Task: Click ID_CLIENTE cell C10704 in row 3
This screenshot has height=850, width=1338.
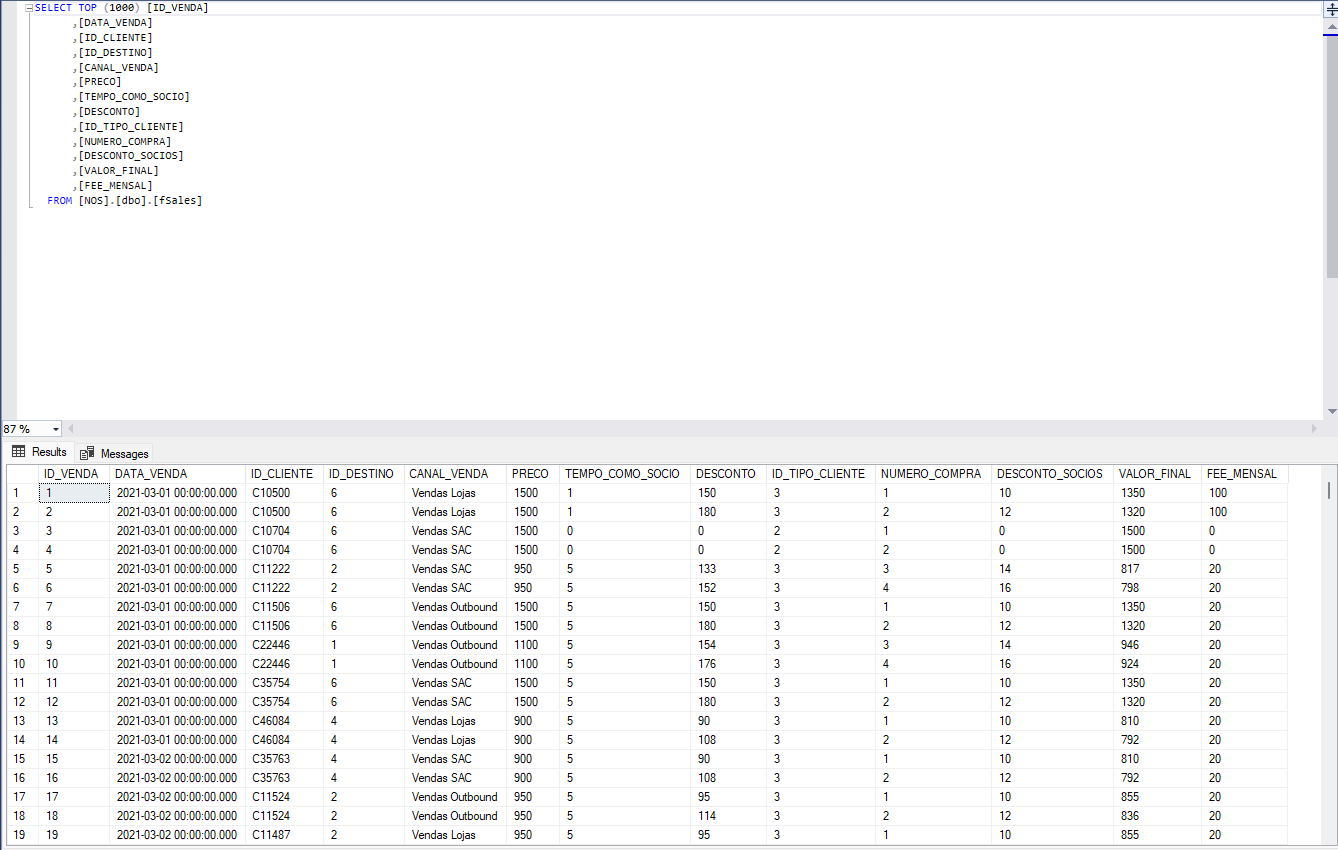Action: point(285,531)
